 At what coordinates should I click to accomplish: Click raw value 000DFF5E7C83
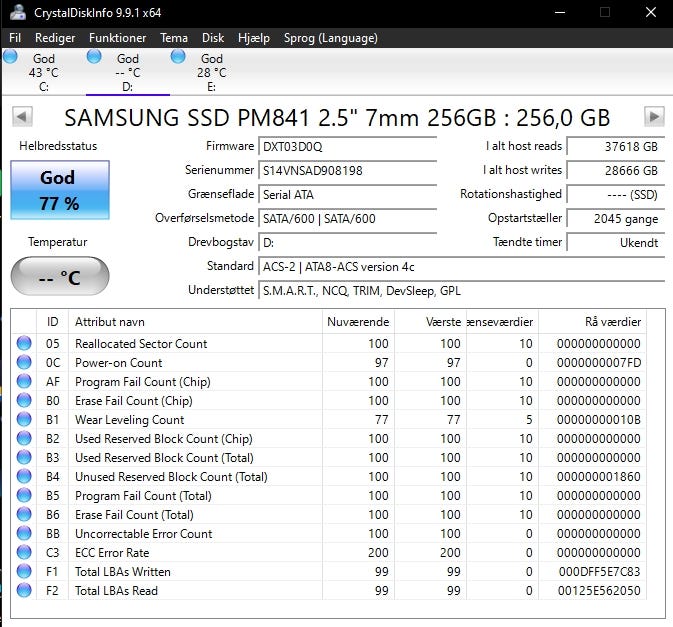click(599, 572)
